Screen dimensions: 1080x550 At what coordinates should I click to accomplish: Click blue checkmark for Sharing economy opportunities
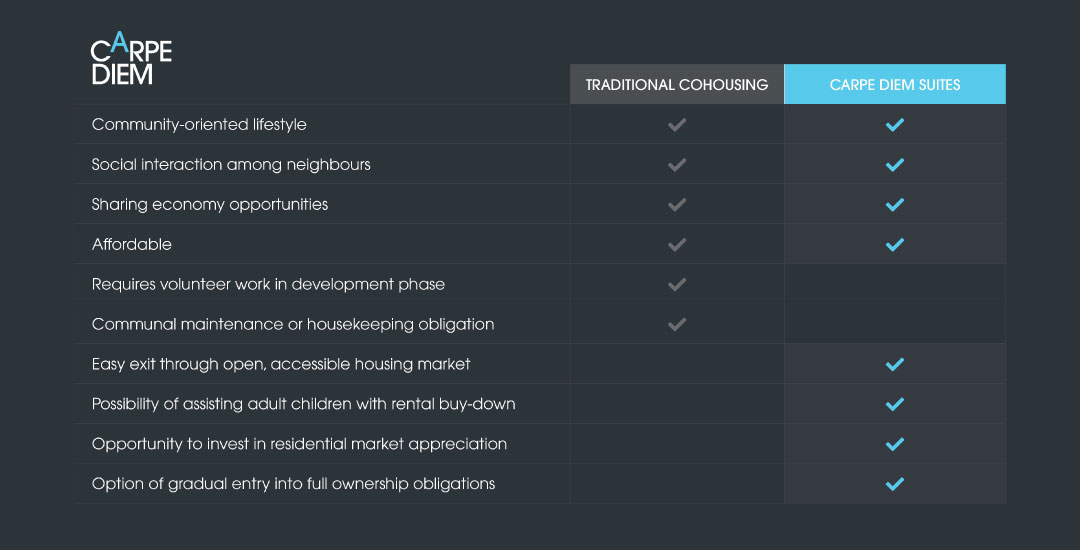pyautogui.click(x=894, y=204)
